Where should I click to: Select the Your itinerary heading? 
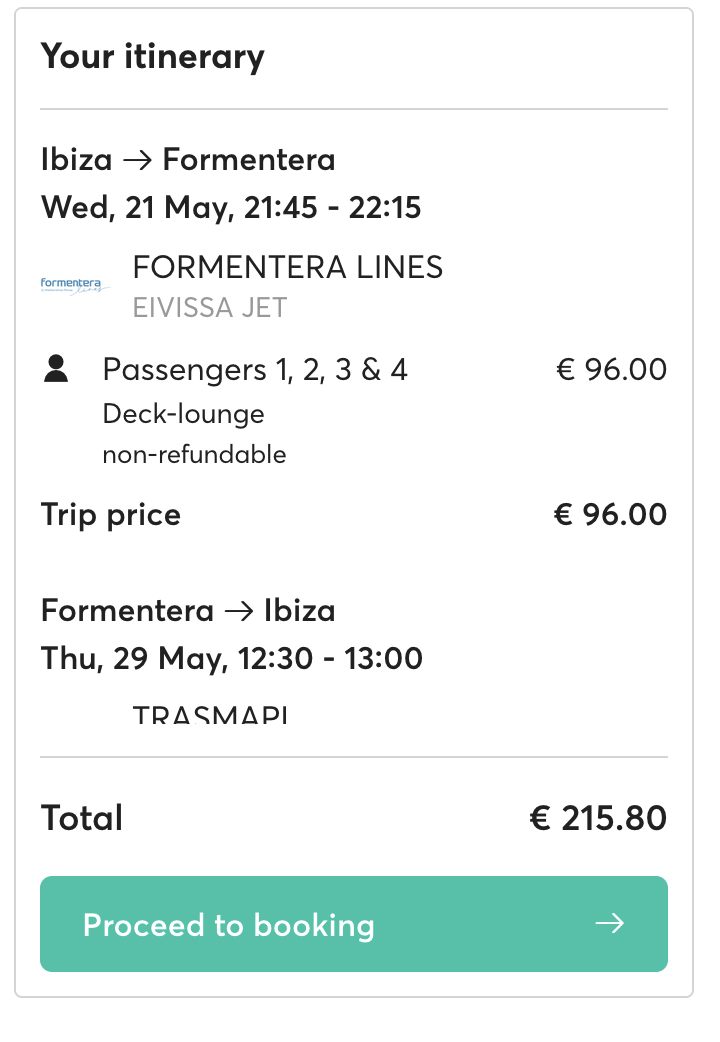(x=153, y=56)
